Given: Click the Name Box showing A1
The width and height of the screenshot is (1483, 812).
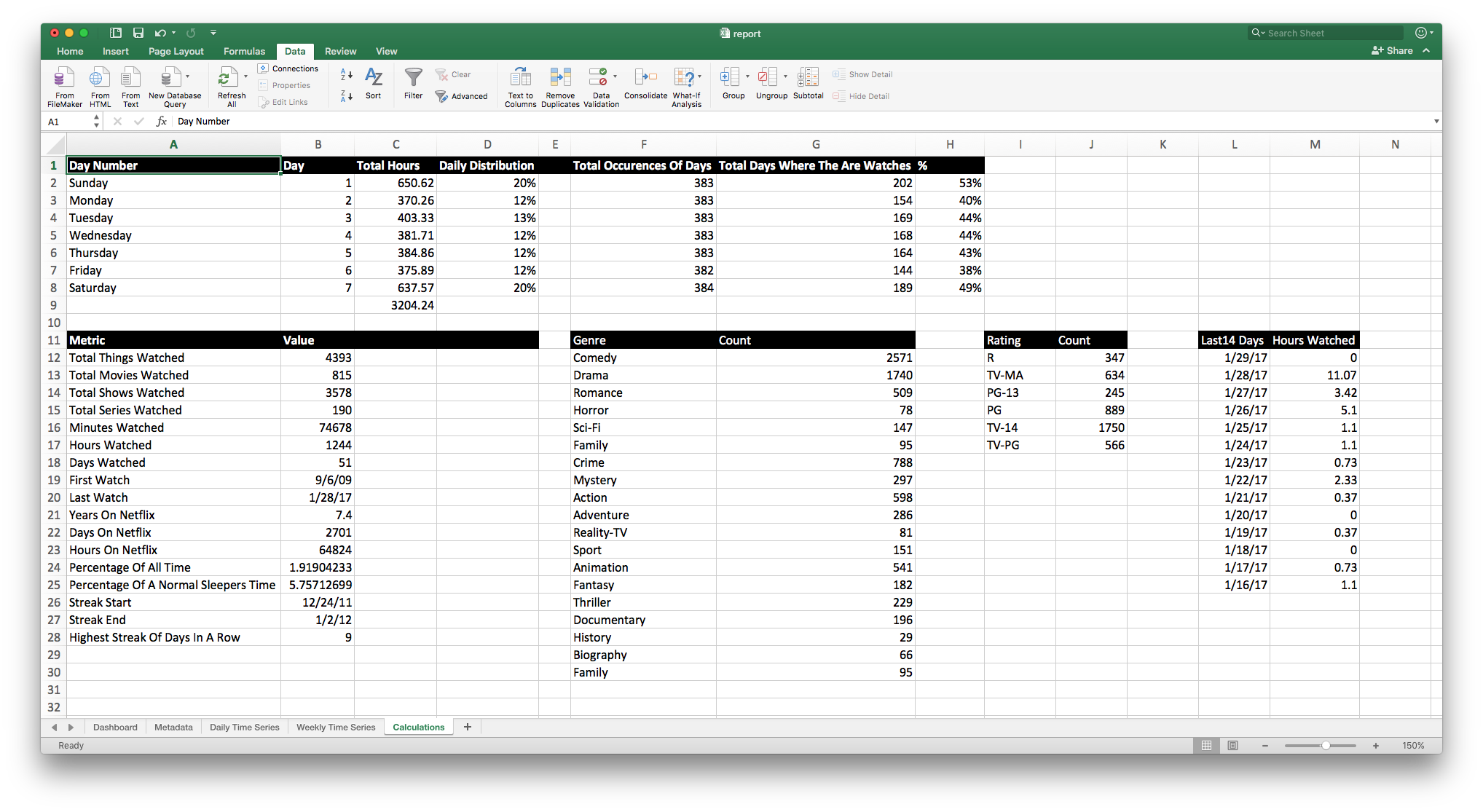Looking at the screenshot, I should (68, 122).
